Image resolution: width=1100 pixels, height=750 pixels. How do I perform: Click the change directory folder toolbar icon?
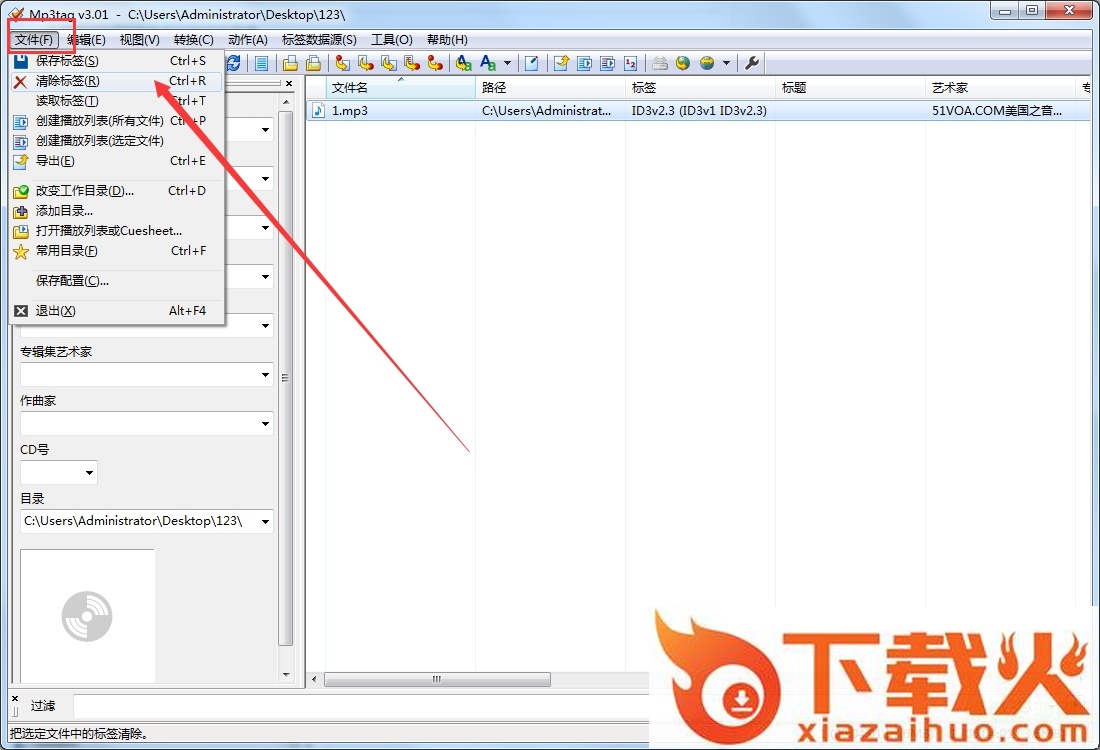point(289,63)
